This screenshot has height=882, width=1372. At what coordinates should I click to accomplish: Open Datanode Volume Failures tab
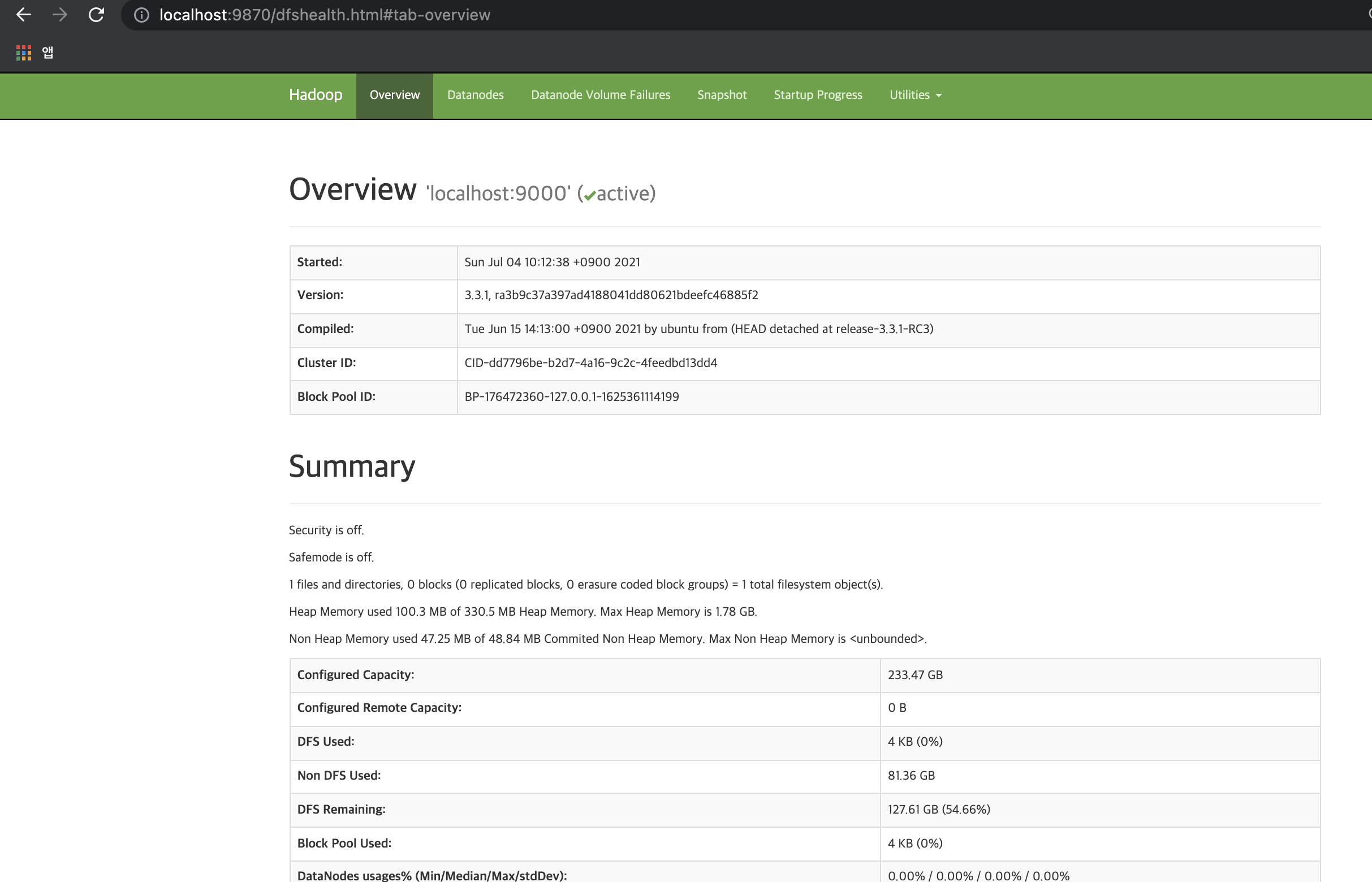(x=601, y=95)
